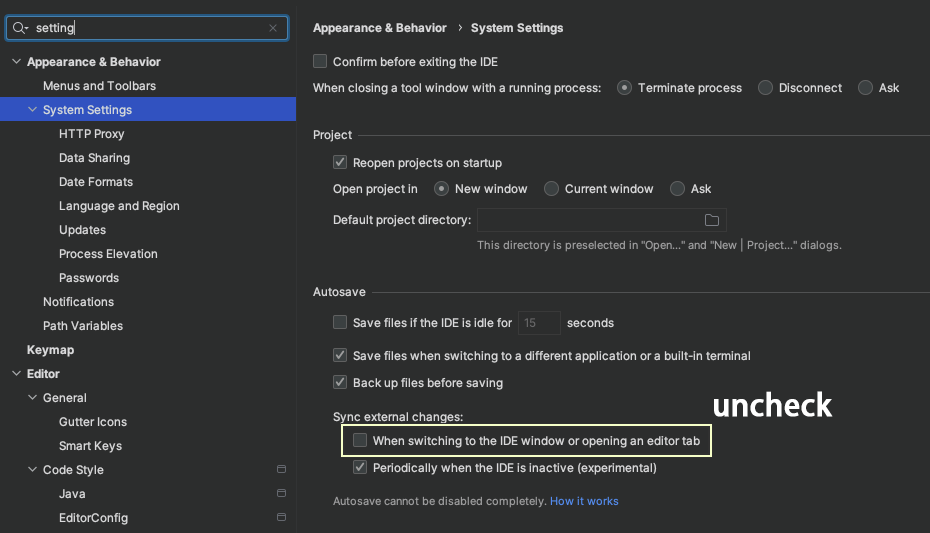
Task: Click the project-level icon beside Code Style
Action: (x=282, y=470)
